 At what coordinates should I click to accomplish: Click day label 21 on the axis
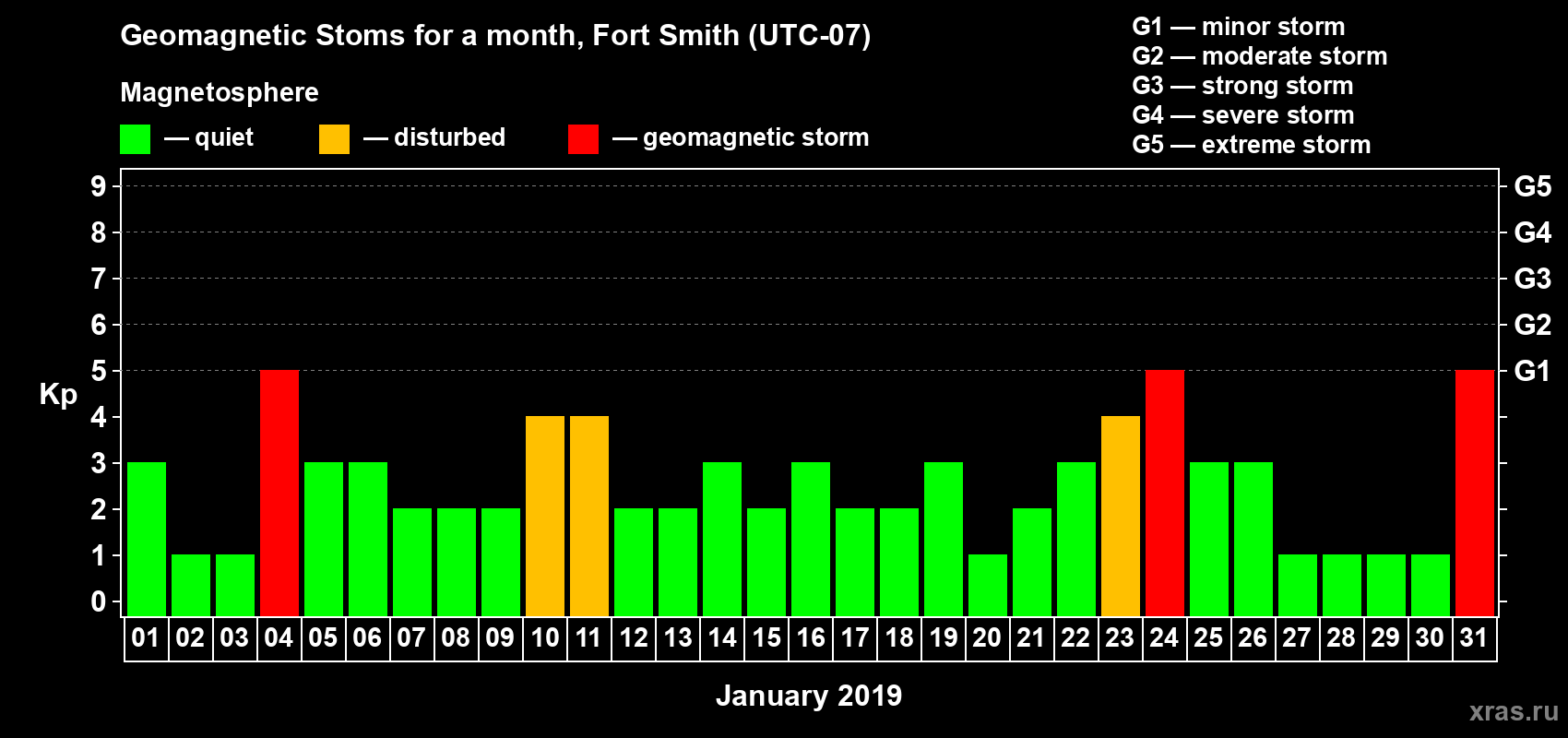pos(1031,637)
